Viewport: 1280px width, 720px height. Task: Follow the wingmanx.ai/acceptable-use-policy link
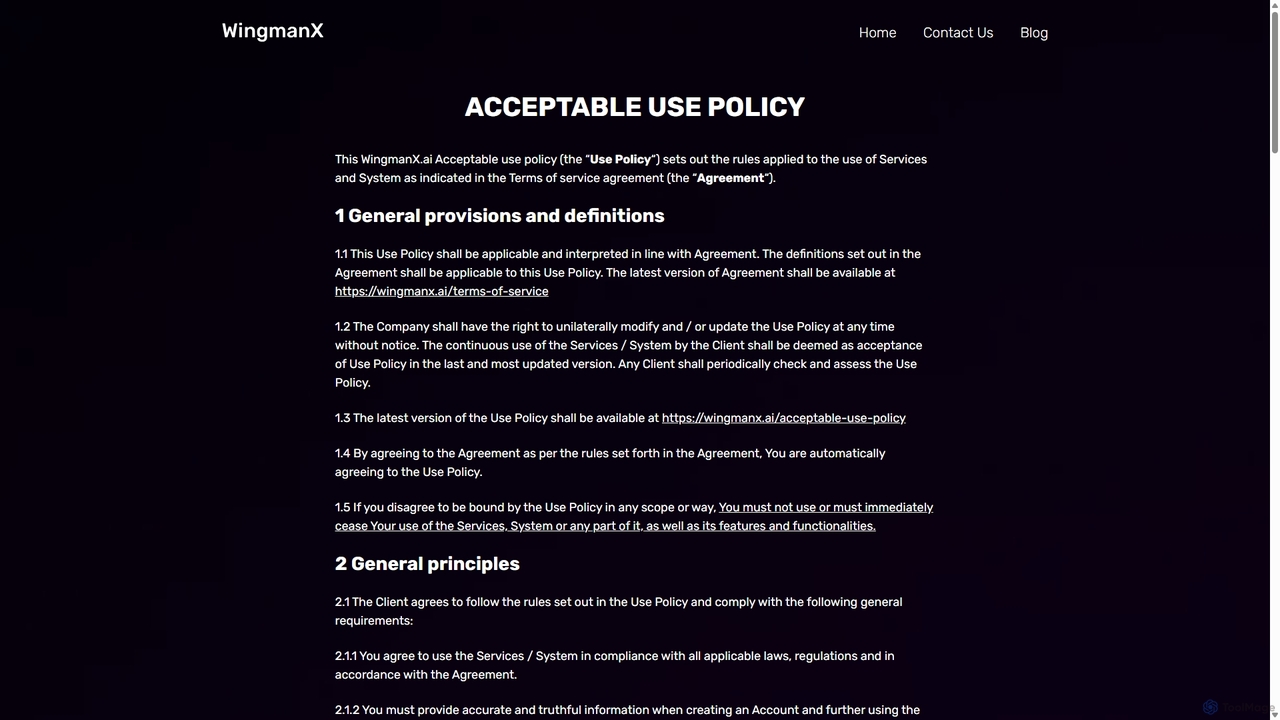point(784,418)
